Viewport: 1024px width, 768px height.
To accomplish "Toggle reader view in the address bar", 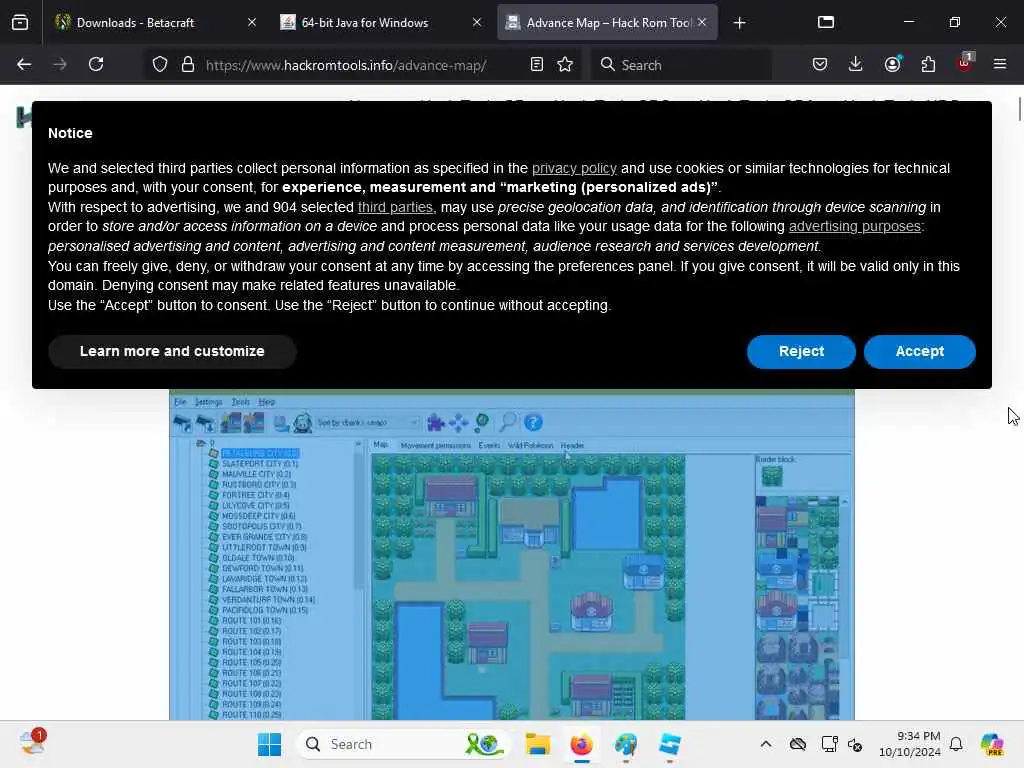I will (x=537, y=65).
